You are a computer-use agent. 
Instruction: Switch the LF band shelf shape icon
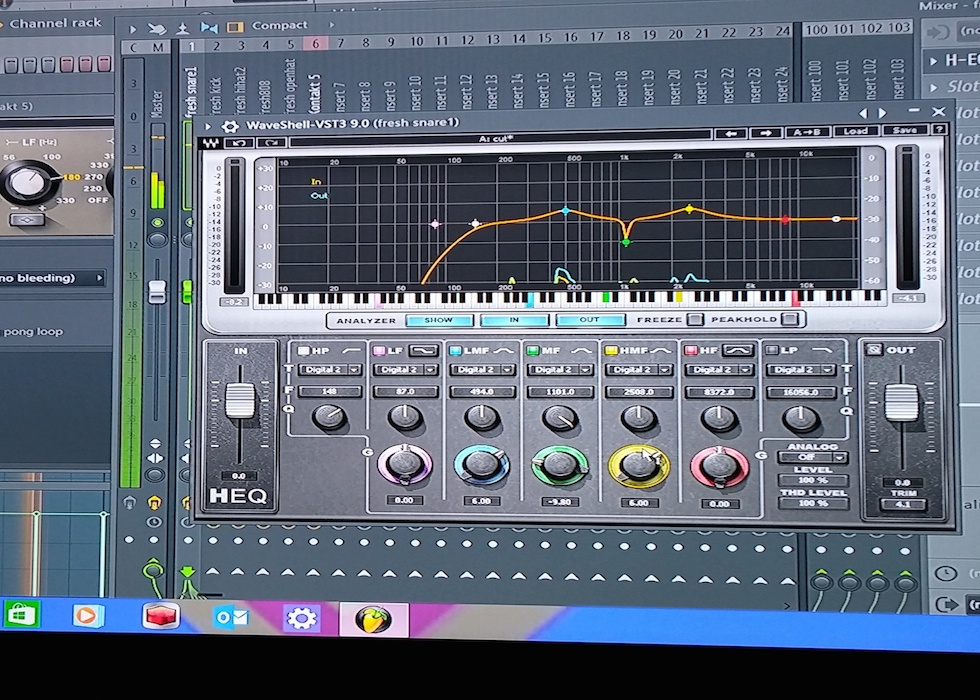pos(423,351)
